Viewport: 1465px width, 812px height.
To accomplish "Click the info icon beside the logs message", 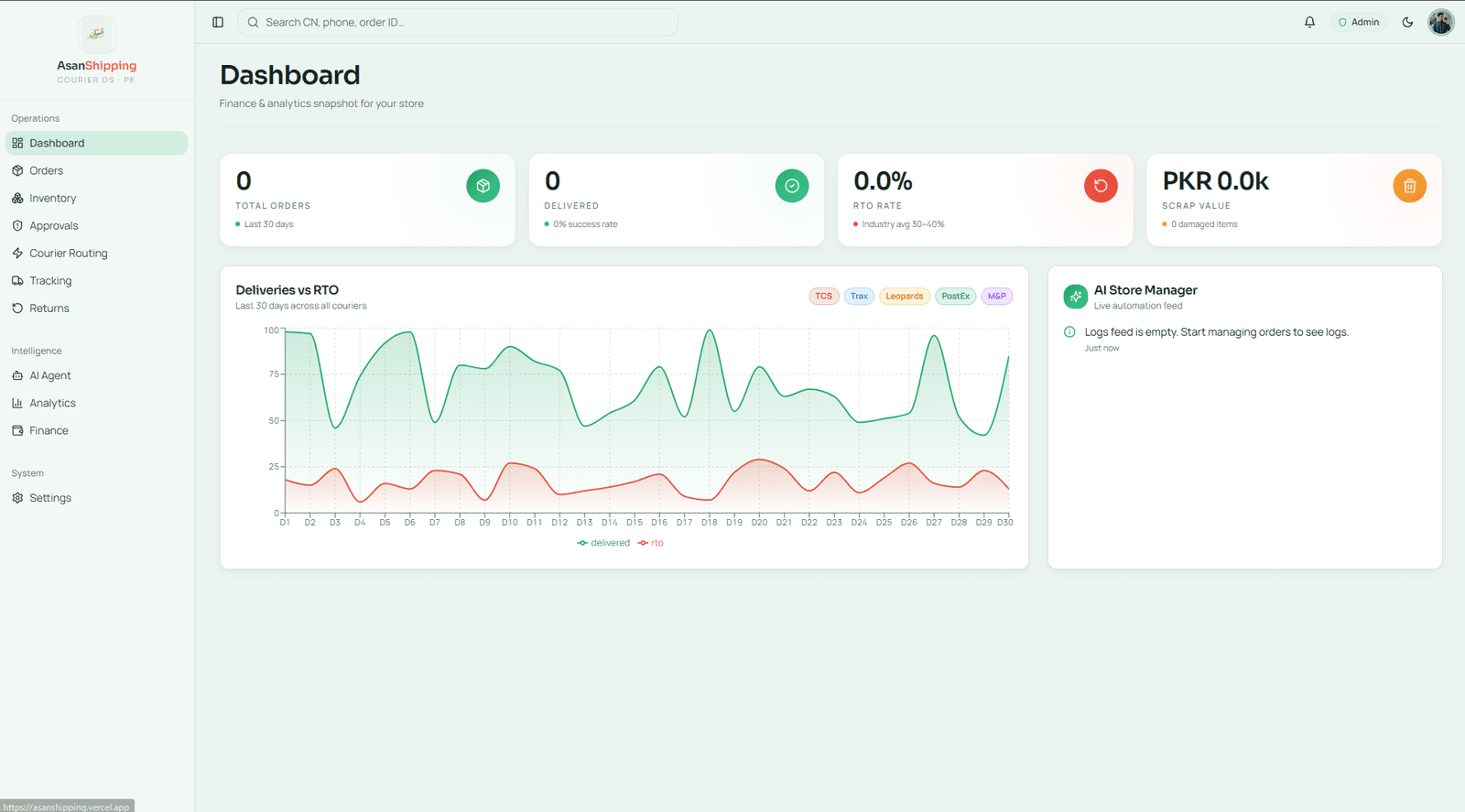I will [x=1069, y=331].
